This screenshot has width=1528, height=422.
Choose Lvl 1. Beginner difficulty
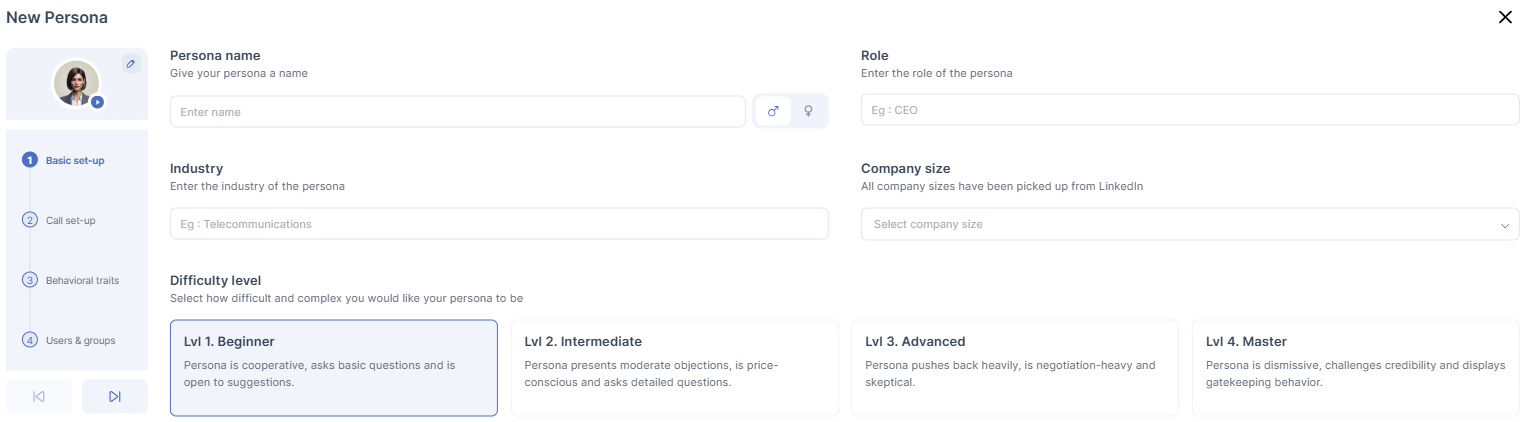pos(333,367)
